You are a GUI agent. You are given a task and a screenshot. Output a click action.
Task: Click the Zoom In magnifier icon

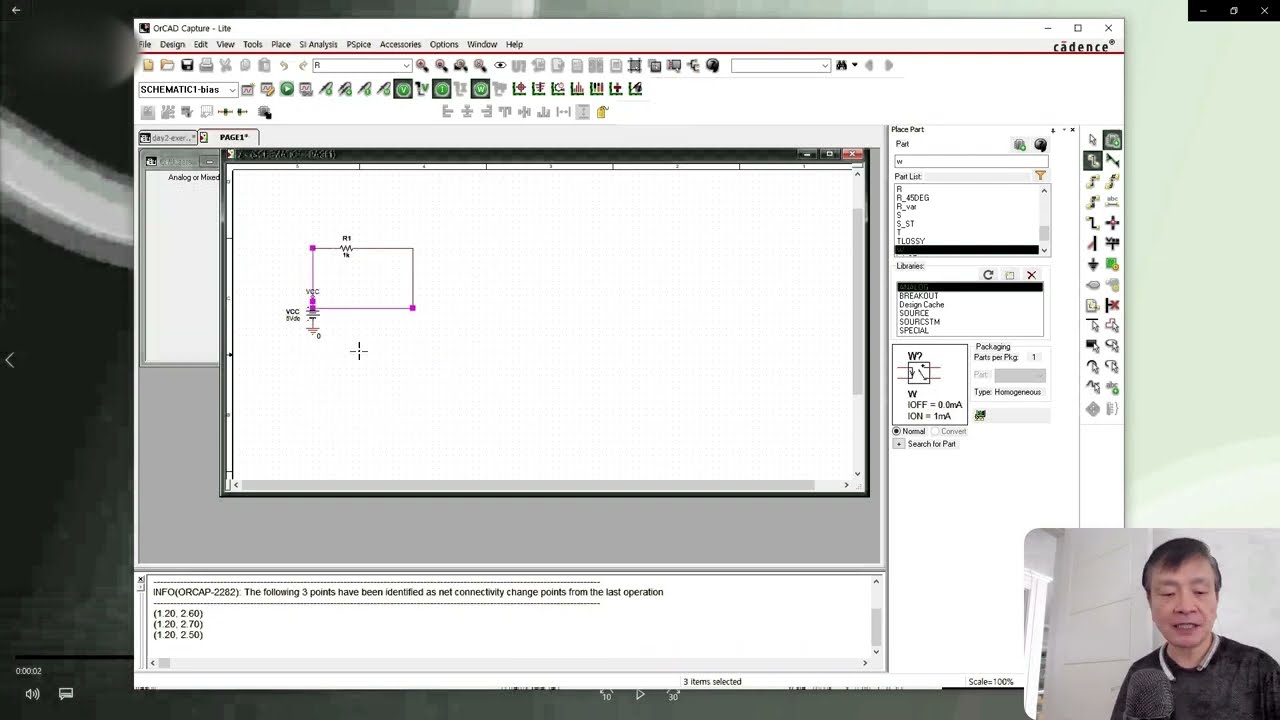pyautogui.click(x=422, y=65)
